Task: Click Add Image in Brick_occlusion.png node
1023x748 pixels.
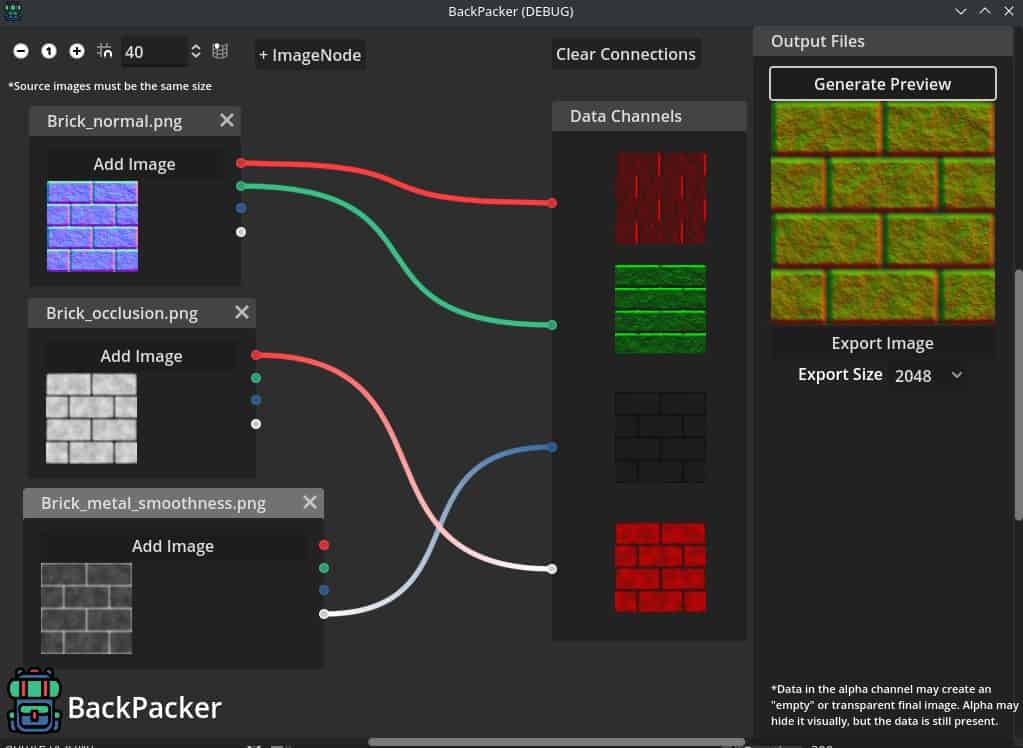Action: (x=142, y=356)
